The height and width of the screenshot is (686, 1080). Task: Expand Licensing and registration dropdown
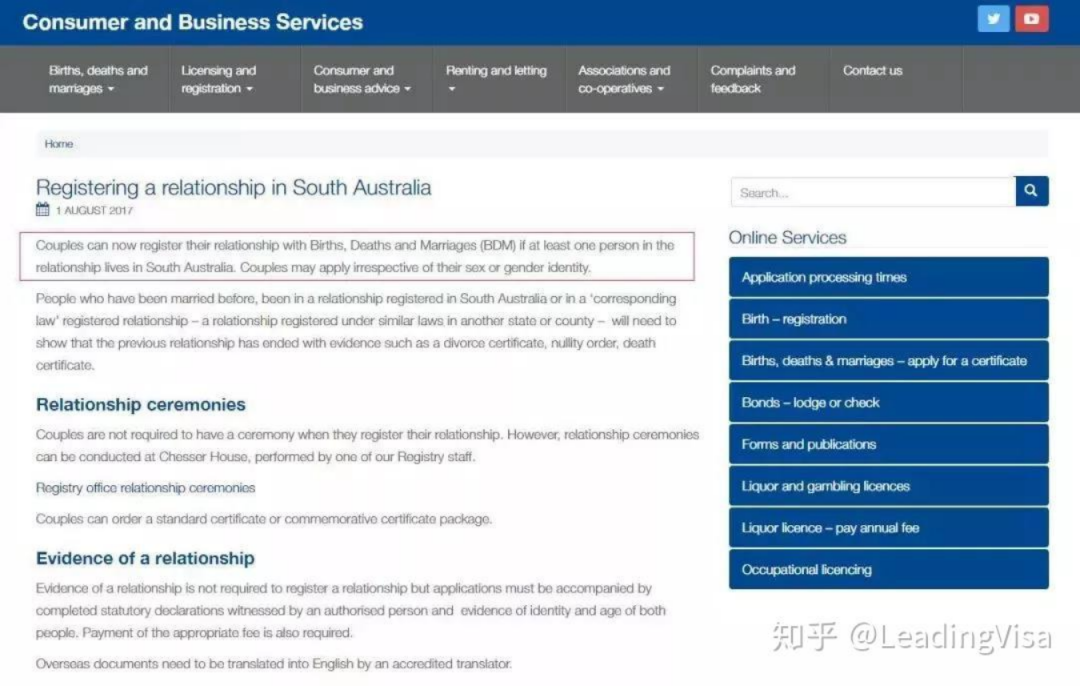218,79
